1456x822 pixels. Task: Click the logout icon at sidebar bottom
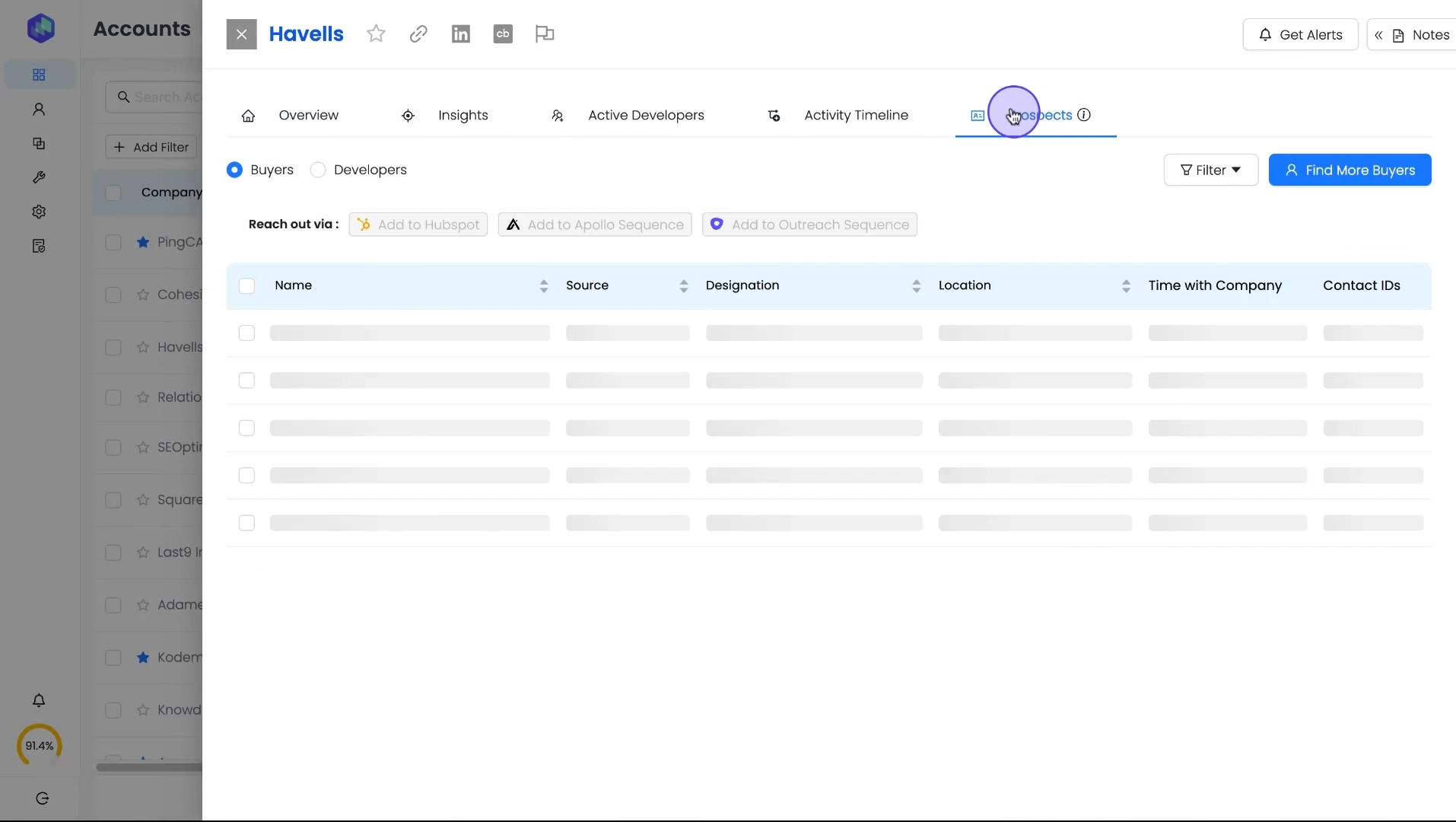pos(43,798)
